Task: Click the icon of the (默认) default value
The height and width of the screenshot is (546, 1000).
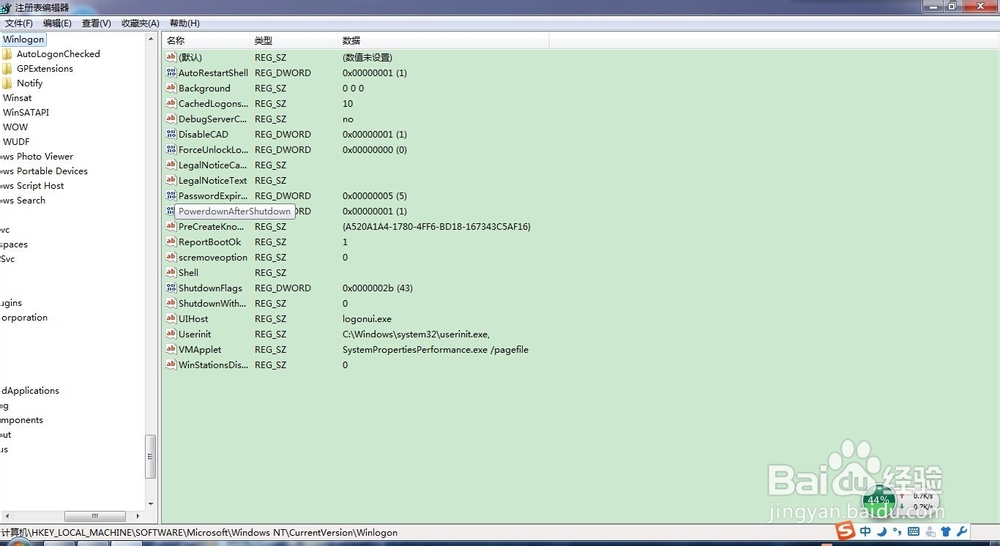Action: click(170, 57)
